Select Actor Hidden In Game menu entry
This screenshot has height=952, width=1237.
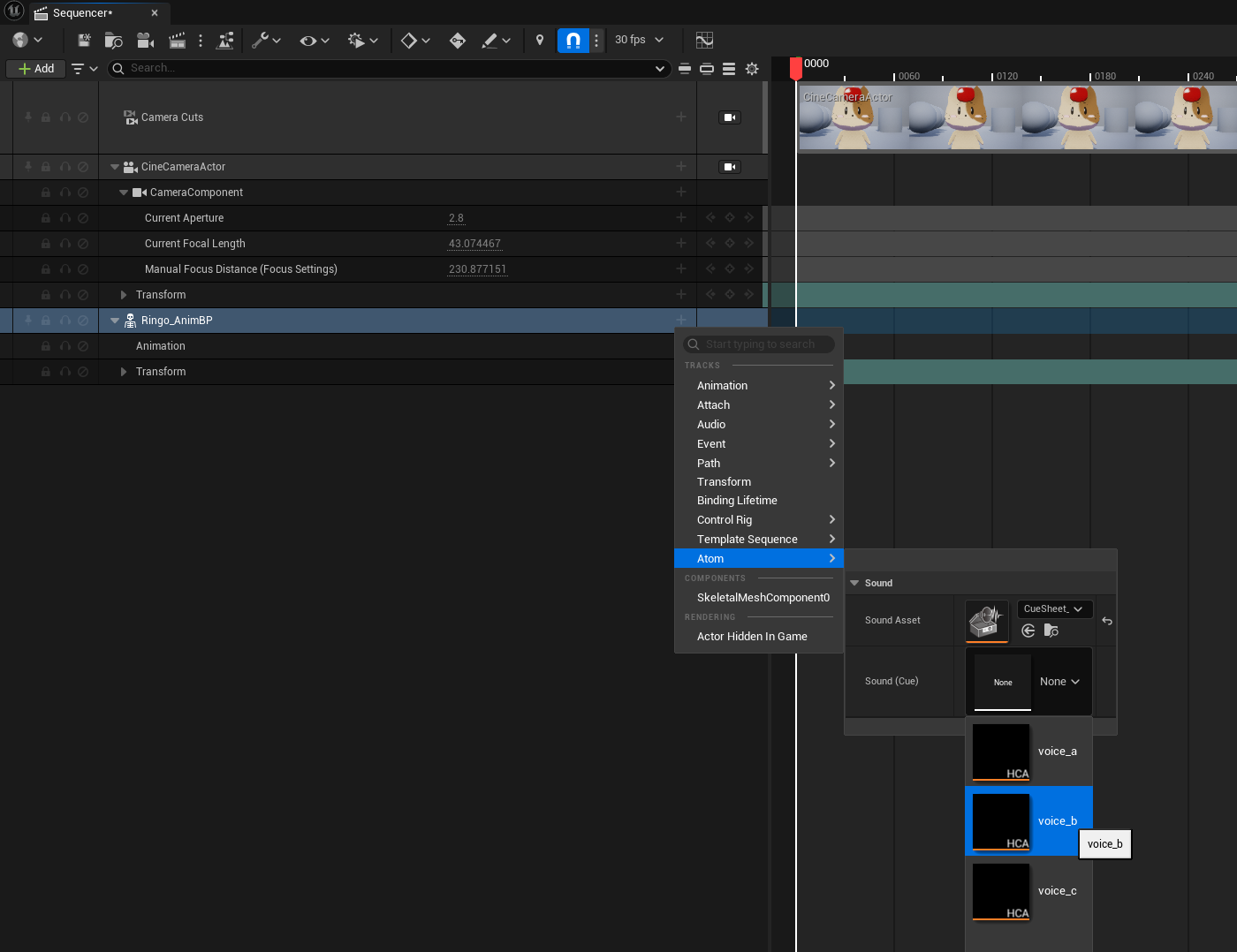[x=752, y=636]
